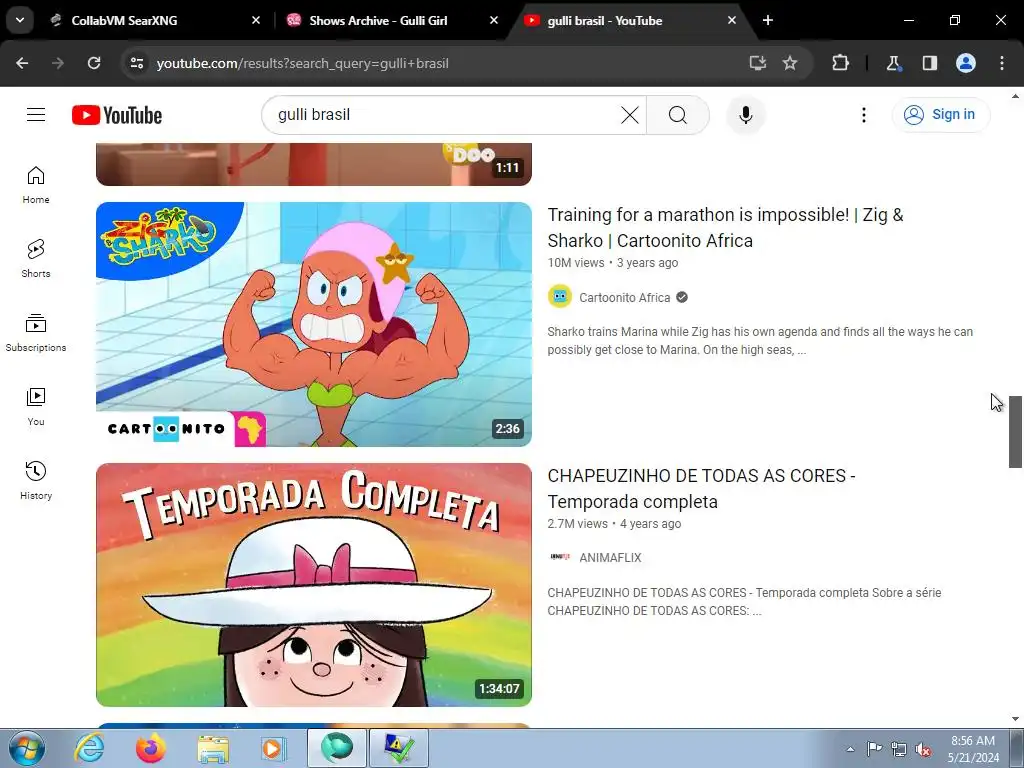Open the Action Center flag icon
This screenshot has height=768, width=1024.
[874, 749]
